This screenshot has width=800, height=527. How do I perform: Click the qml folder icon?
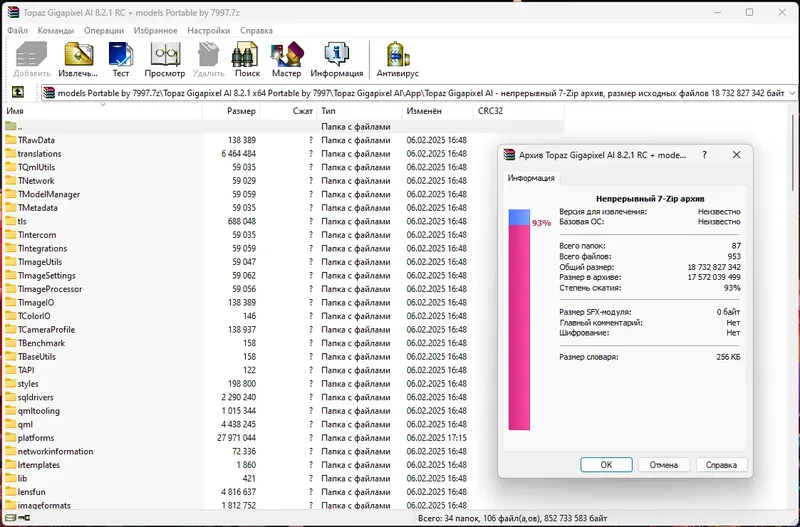pyautogui.click(x=10, y=424)
